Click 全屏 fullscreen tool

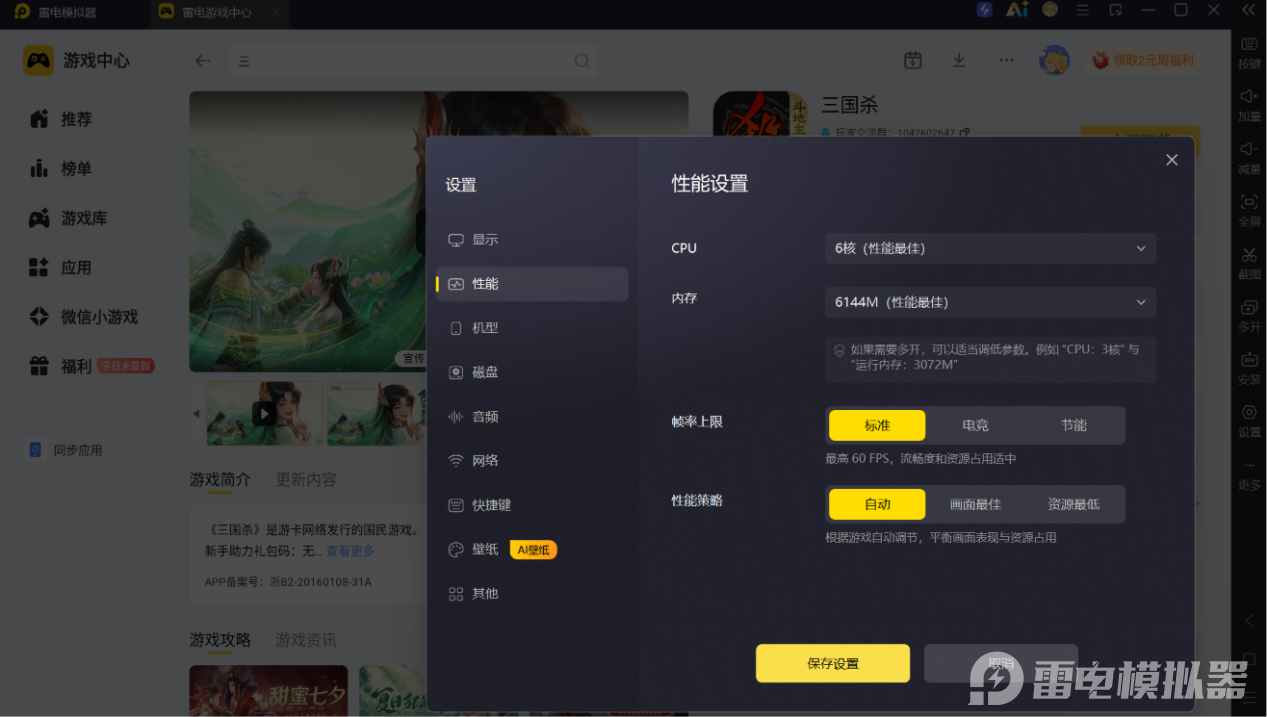pos(1249,210)
